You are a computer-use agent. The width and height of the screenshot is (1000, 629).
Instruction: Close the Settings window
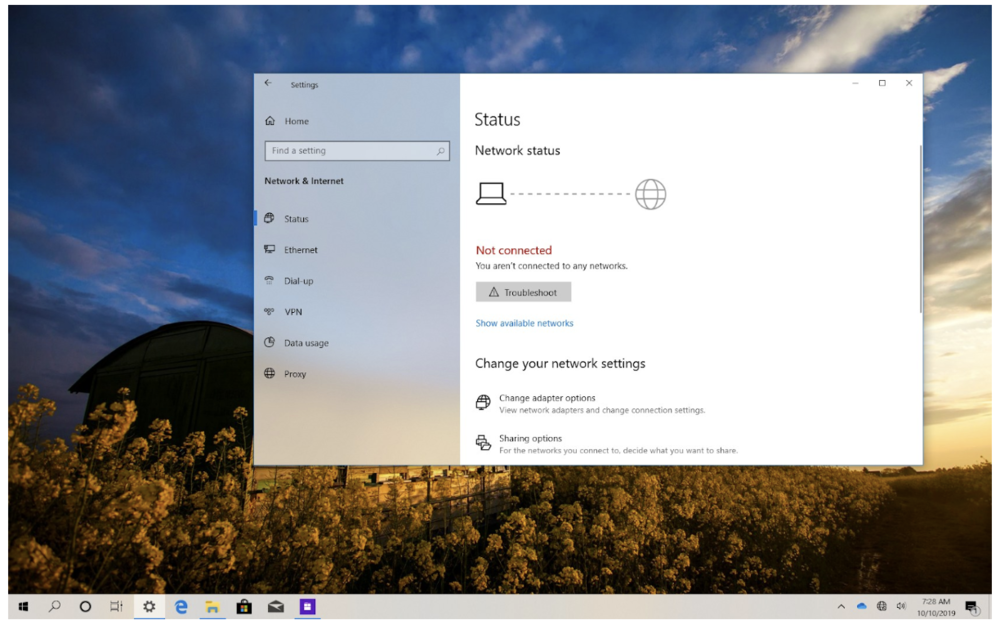click(909, 83)
